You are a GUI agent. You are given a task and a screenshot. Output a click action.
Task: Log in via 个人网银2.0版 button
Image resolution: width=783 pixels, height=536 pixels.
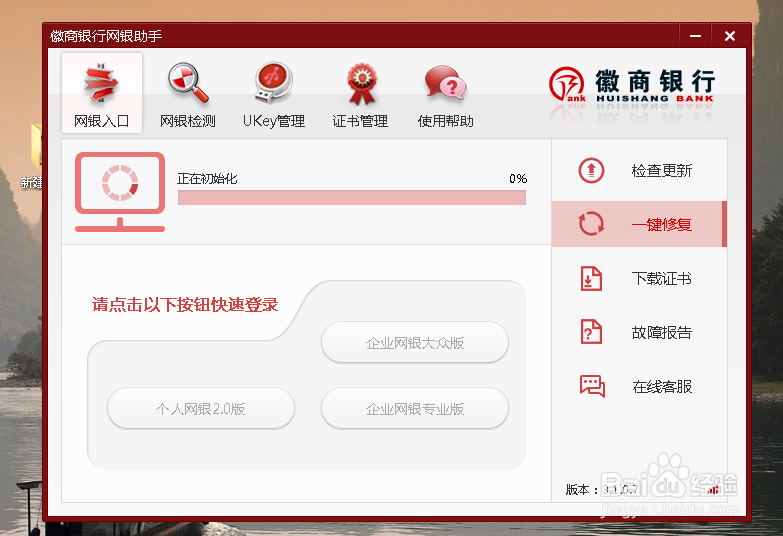coord(201,409)
